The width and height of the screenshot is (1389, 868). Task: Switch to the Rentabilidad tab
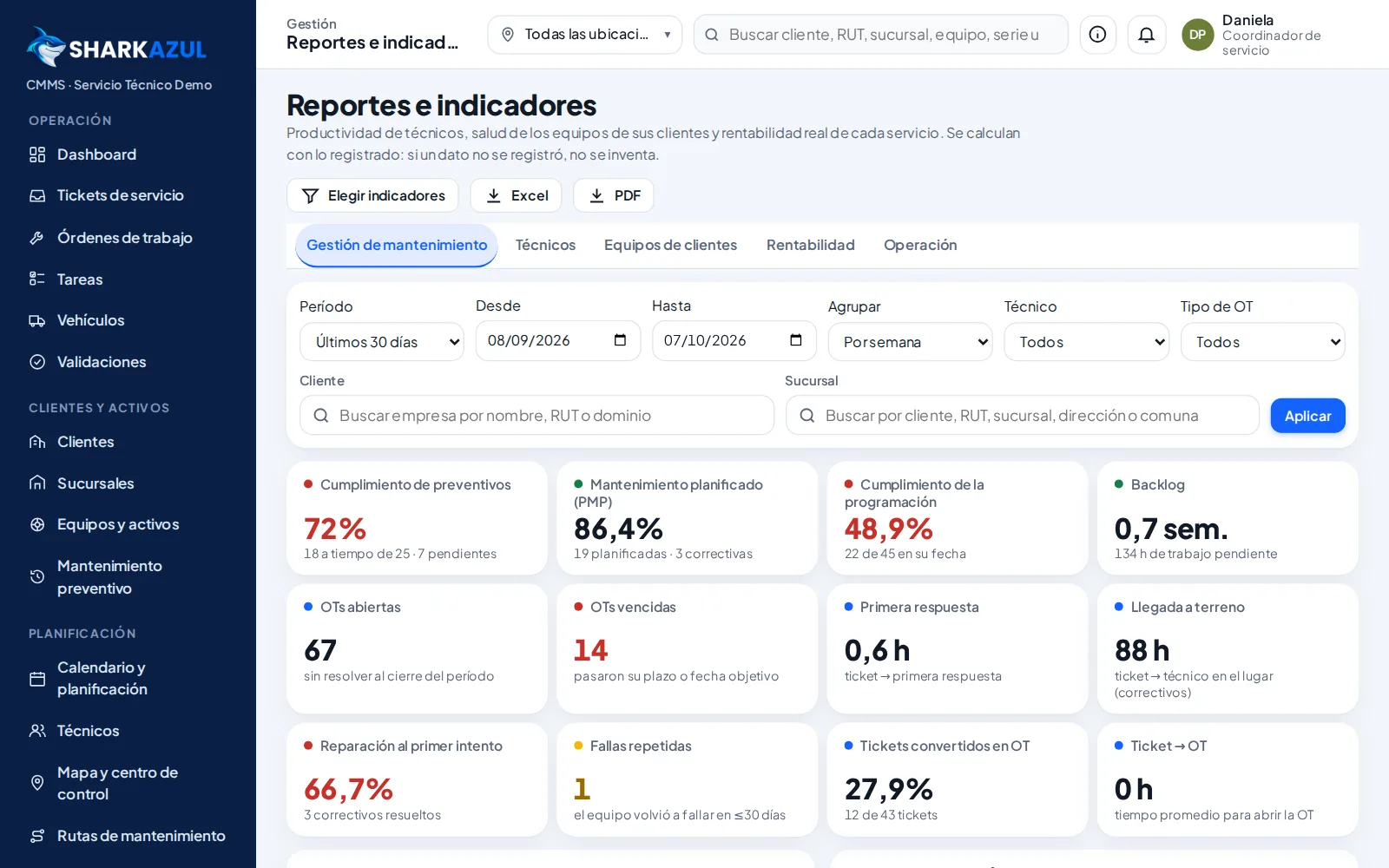[x=810, y=246]
